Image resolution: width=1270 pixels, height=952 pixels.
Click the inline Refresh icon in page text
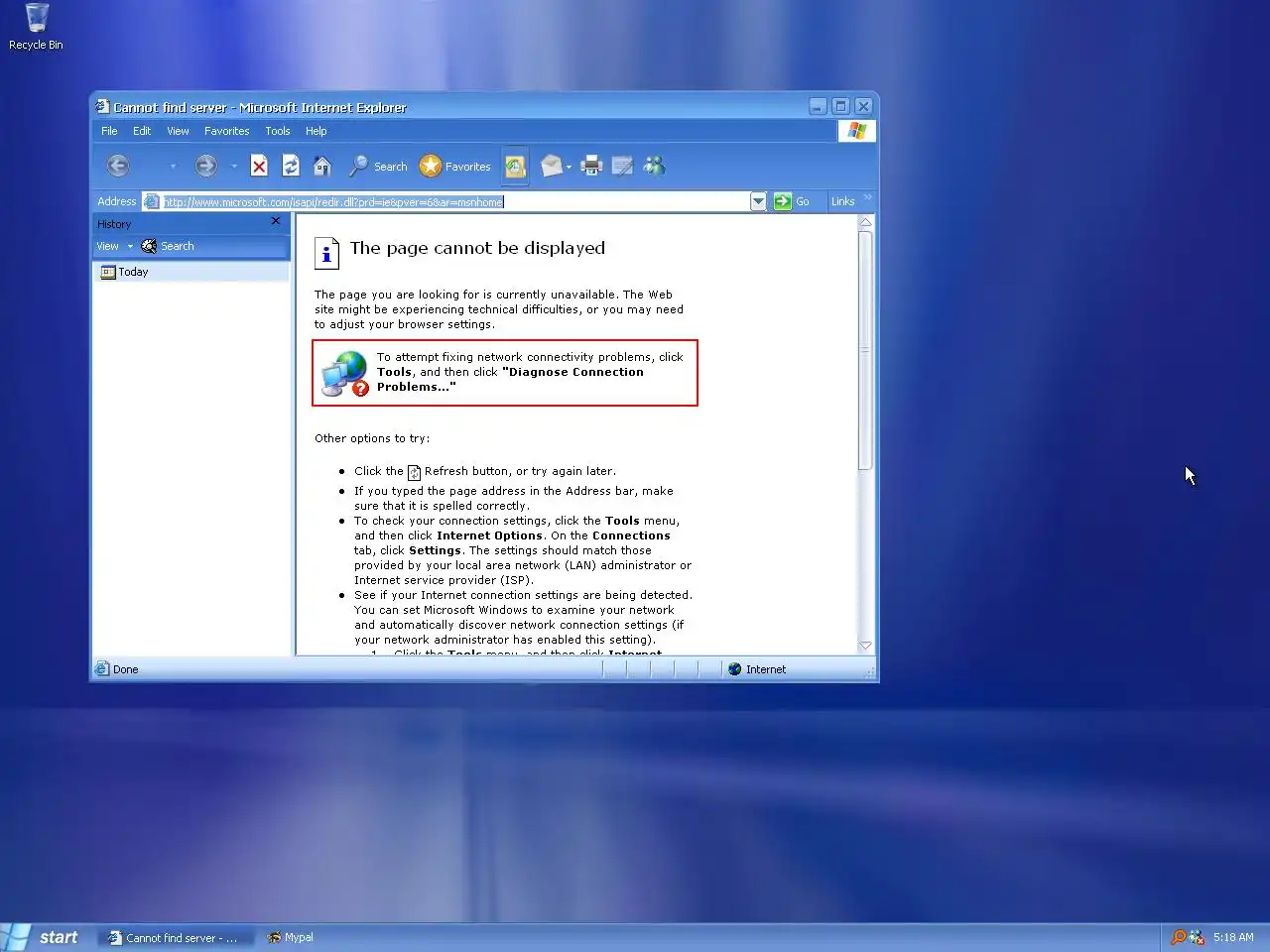pos(415,472)
